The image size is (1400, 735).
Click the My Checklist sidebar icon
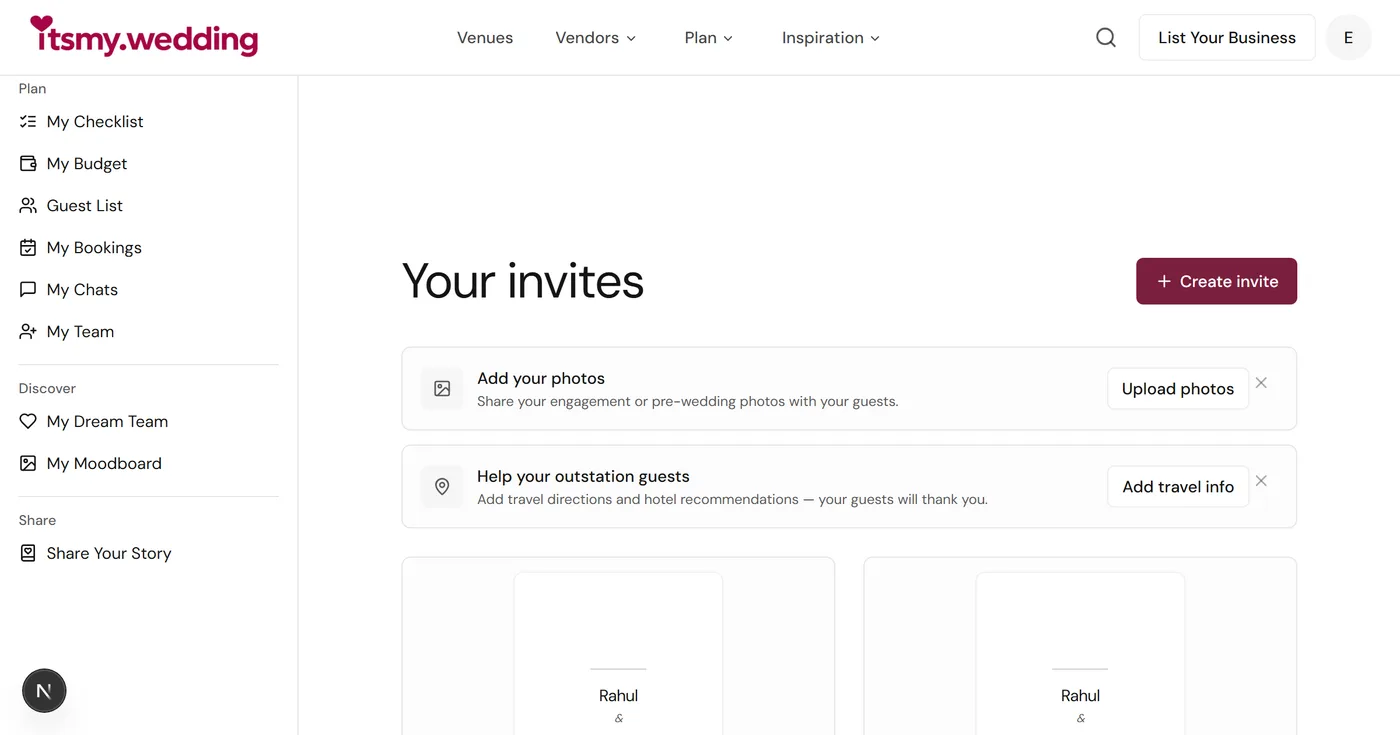(x=28, y=122)
